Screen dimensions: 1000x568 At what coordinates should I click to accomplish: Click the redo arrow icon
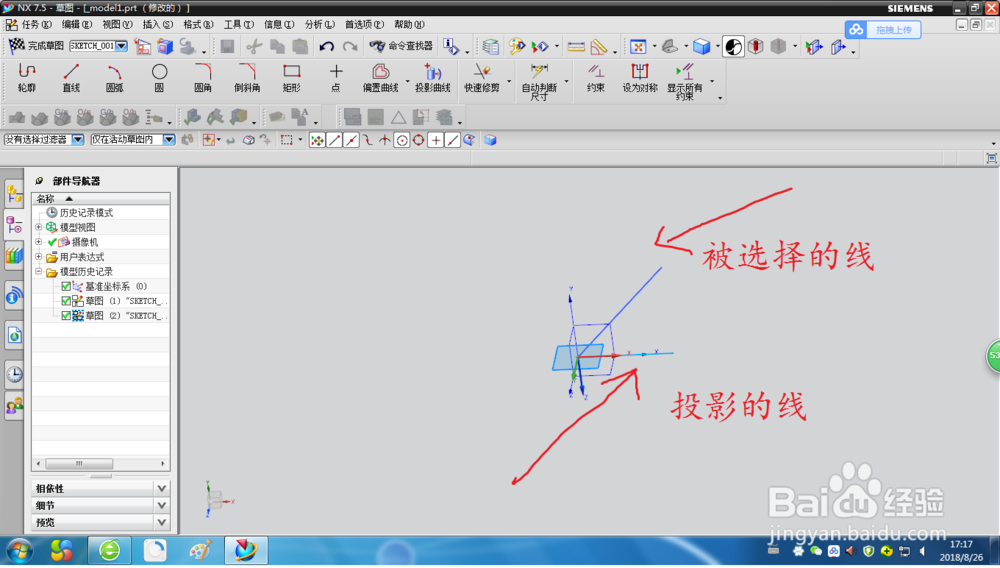pos(350,46)
